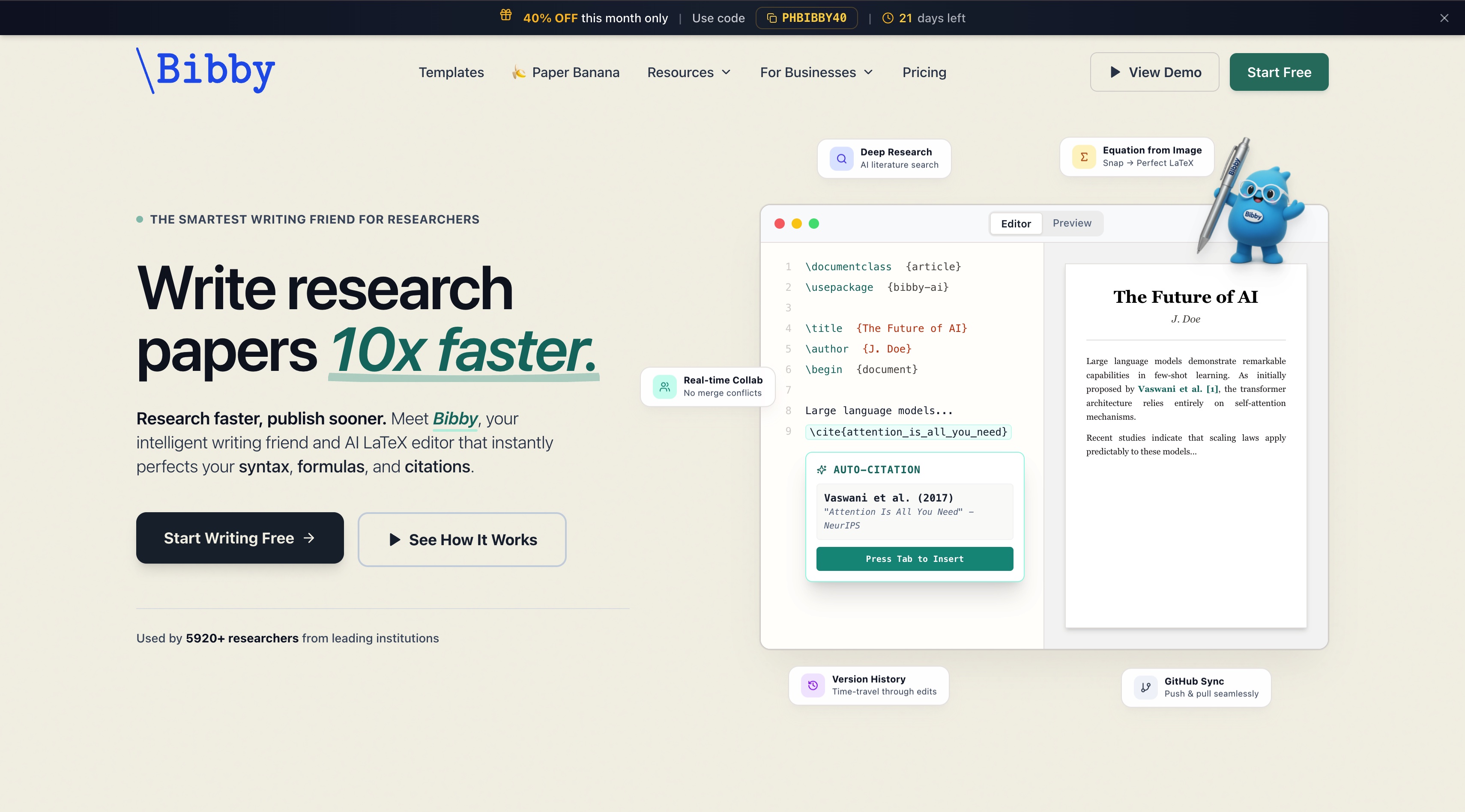Click the Press Tab to Insert button
Image resolution: width=1465 pixels, height=812 pixels.
point(914,558)
